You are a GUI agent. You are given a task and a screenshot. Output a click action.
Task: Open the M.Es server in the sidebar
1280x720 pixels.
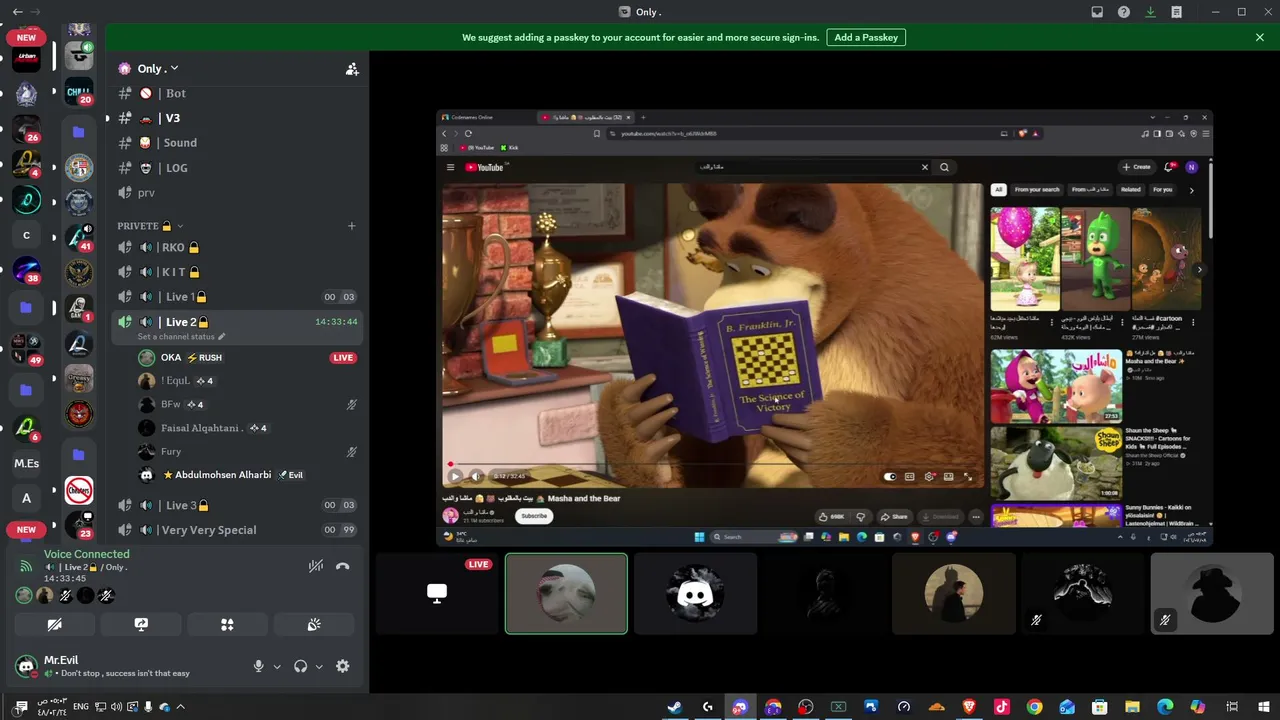(x=26, y=463)
